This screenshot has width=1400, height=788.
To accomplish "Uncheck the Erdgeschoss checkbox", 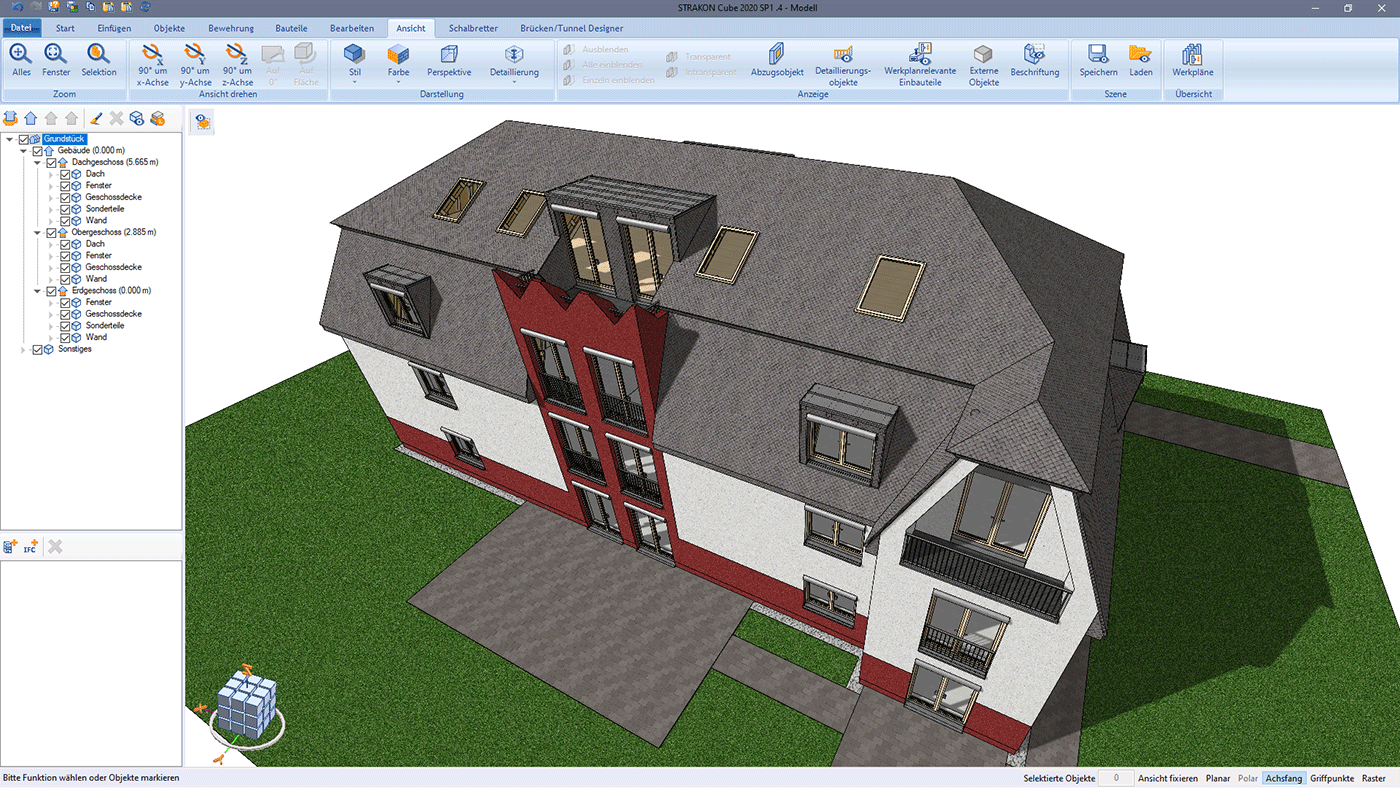I will (x=52, y=291).
